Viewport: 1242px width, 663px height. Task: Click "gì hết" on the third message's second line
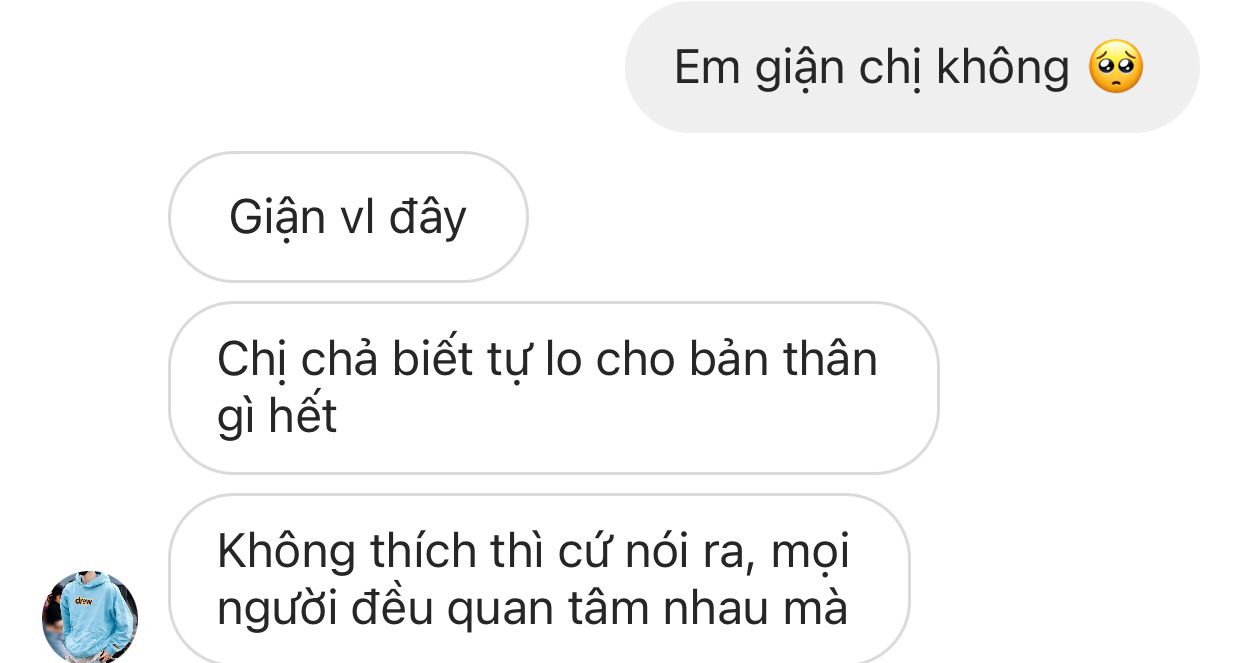(277, 417)
